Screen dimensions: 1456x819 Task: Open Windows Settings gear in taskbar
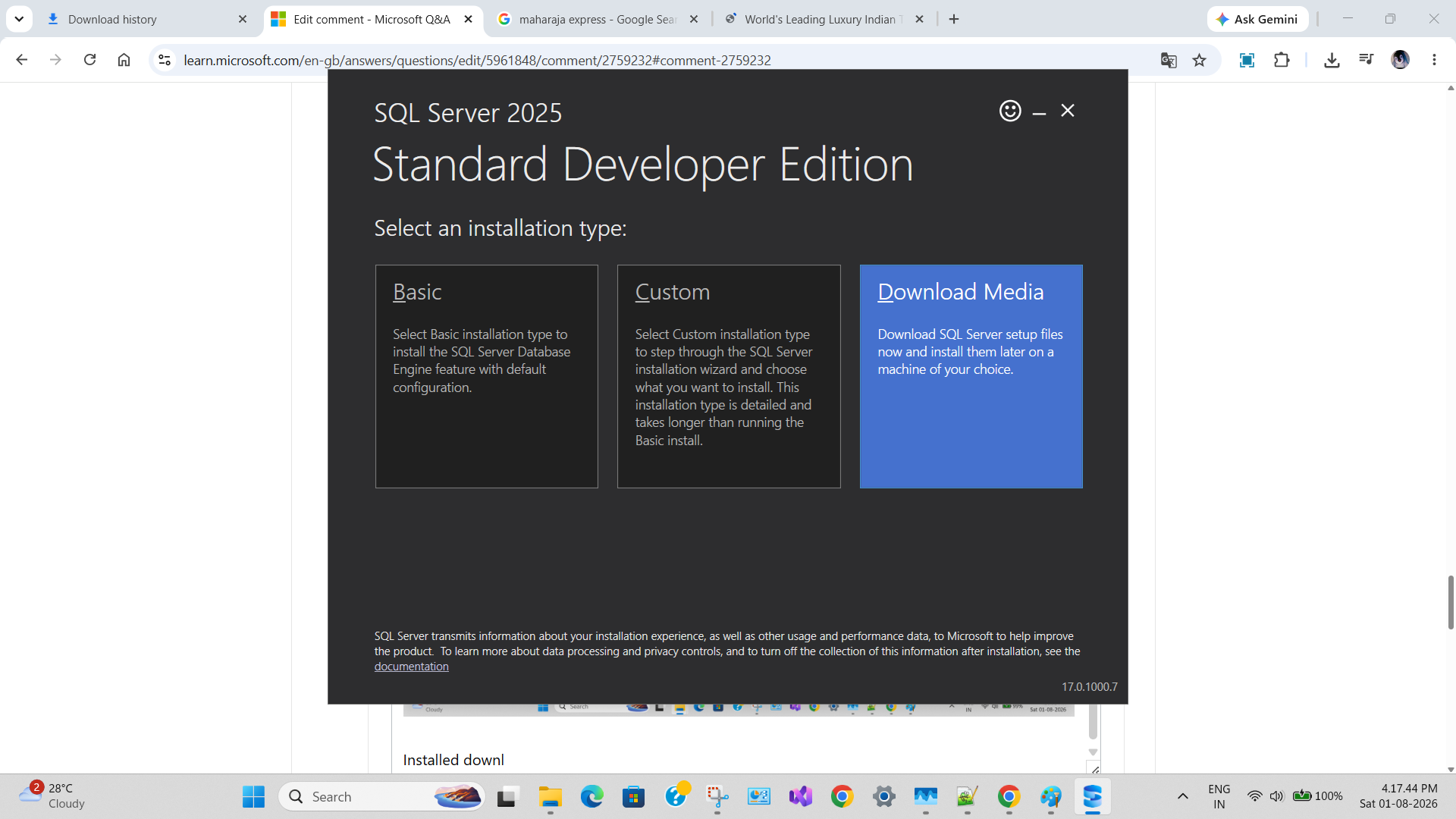coord(883,796)
